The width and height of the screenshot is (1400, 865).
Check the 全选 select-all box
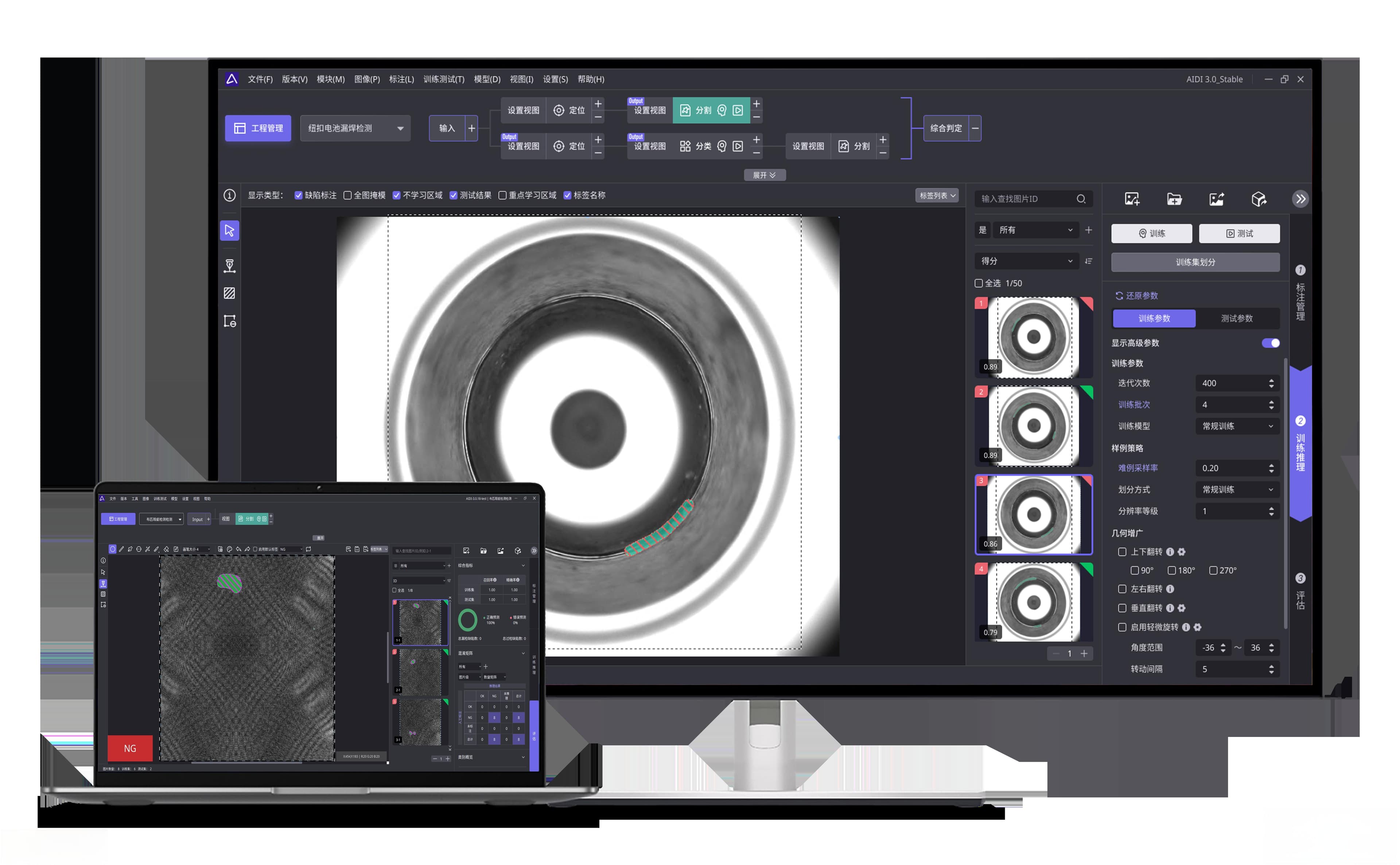979,284
